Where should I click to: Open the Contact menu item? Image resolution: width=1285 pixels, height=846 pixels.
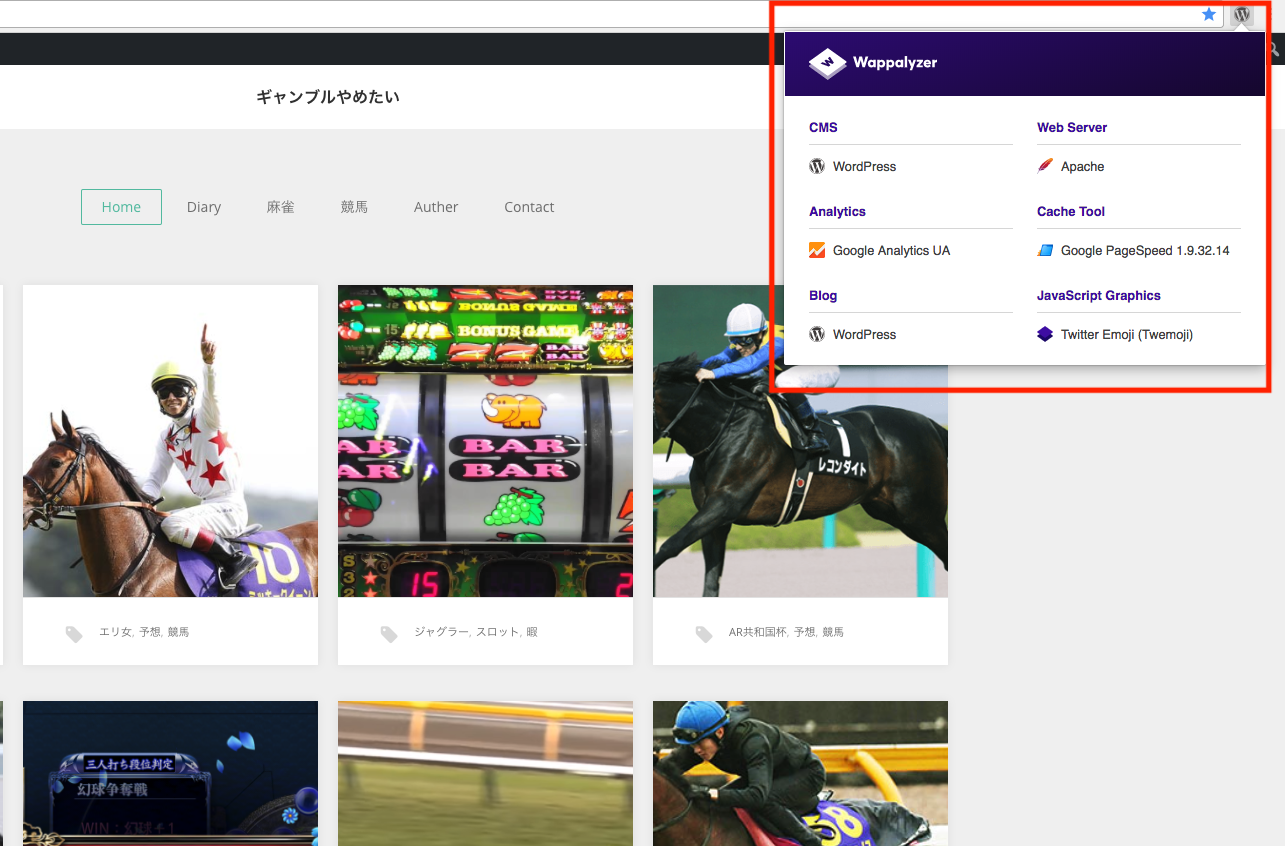(x=529, y=207)
